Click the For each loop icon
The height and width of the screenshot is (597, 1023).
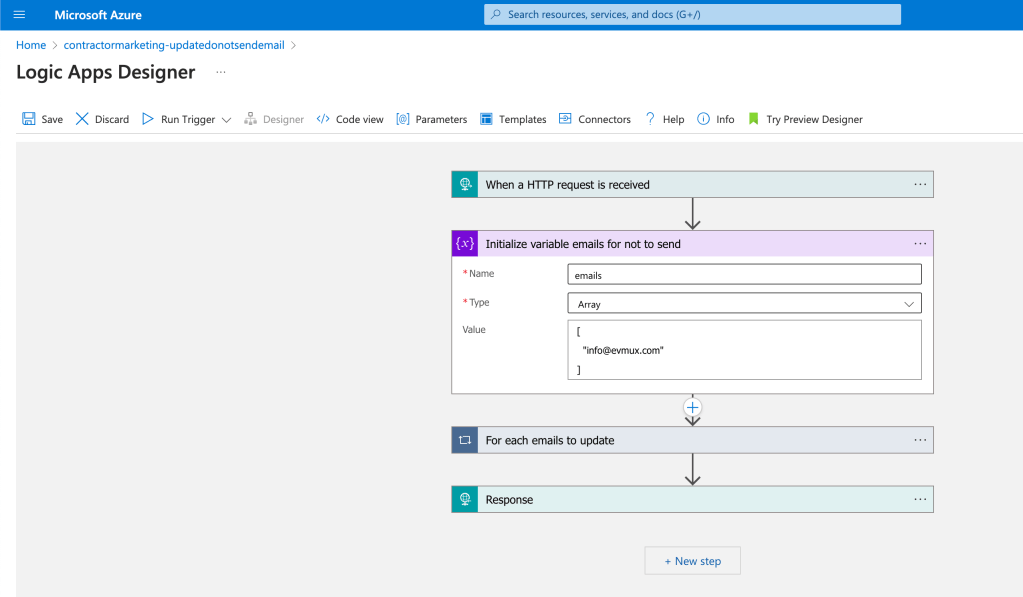[465, 440]
